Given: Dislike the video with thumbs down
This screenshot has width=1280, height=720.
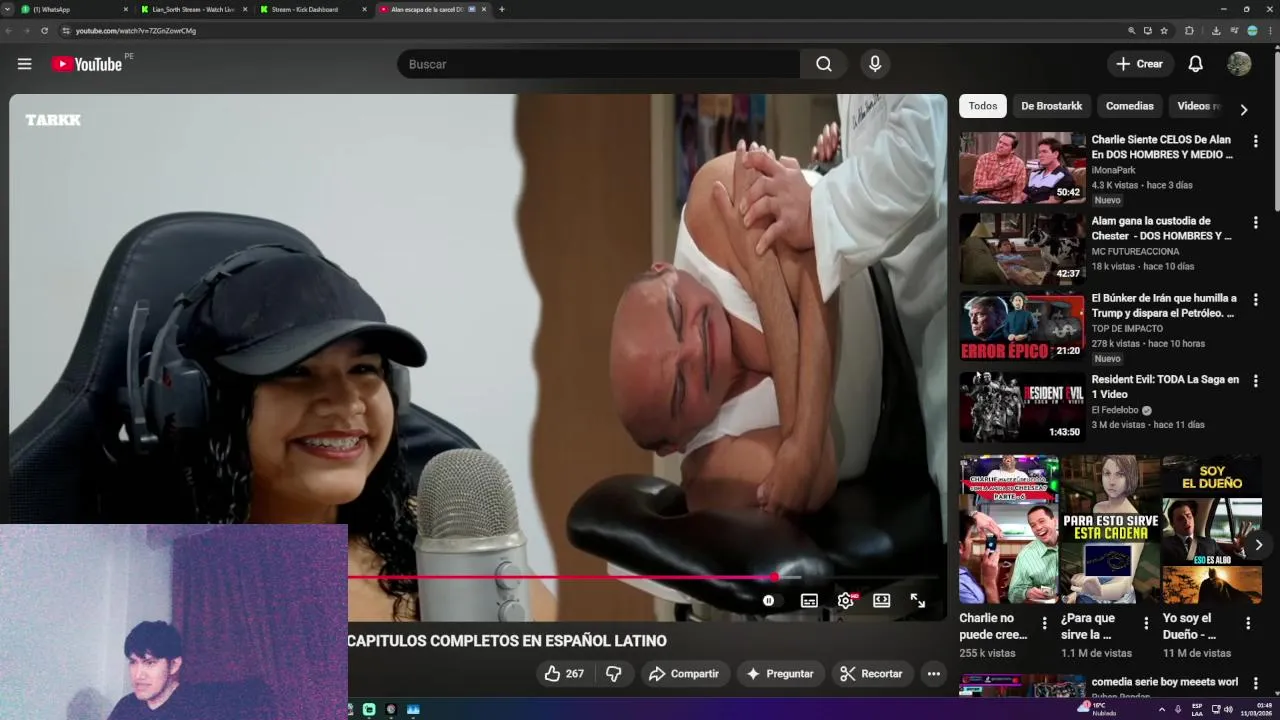Looking at the screenshot, I should 614,674.
